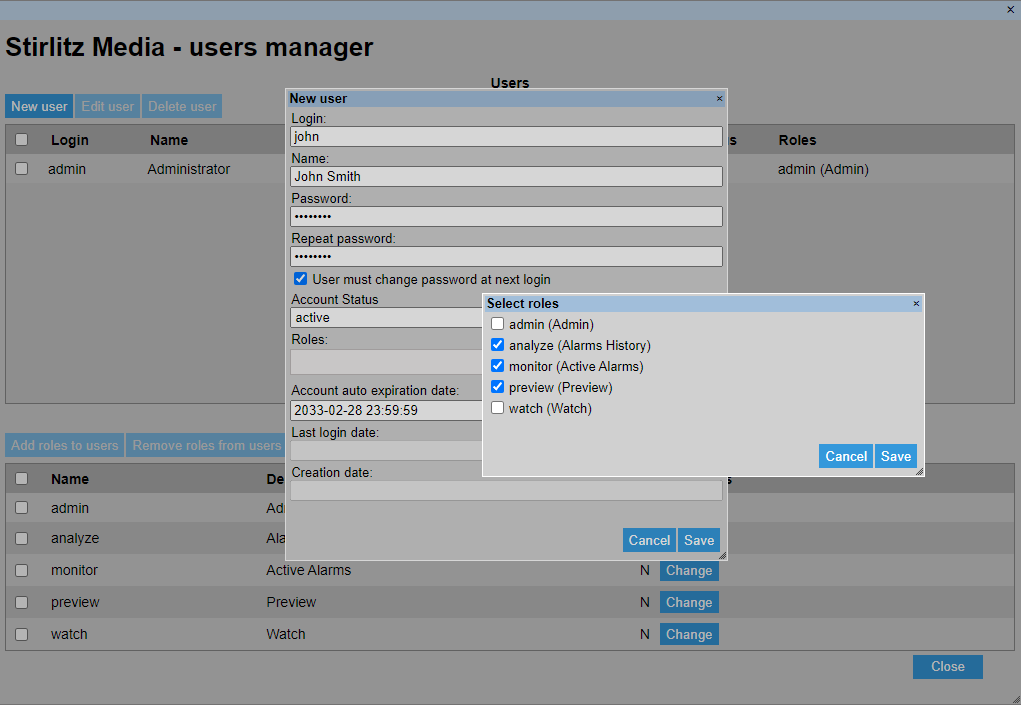Grab the Select roles dialog resize handle
This screenshot has width=1021, height=705.
click(919, 471)
